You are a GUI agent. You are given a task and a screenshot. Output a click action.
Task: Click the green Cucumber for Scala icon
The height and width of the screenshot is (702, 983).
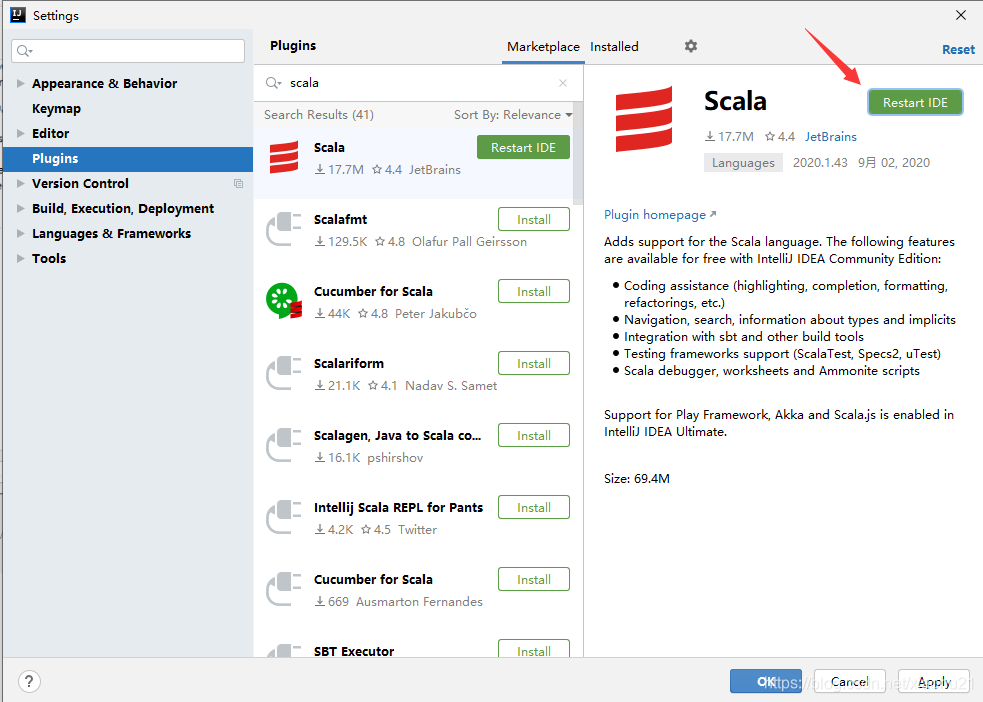tap(284, 301)
